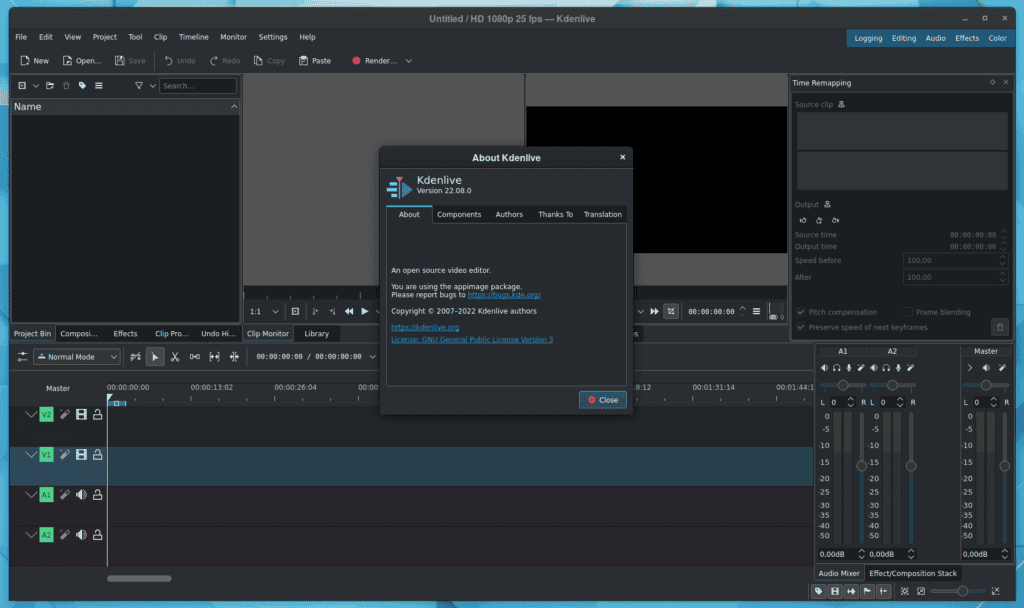This screenshot has width=1024, height=608.
Task: Collapse the V1 track with its chevron
Action: pos(30,455)
